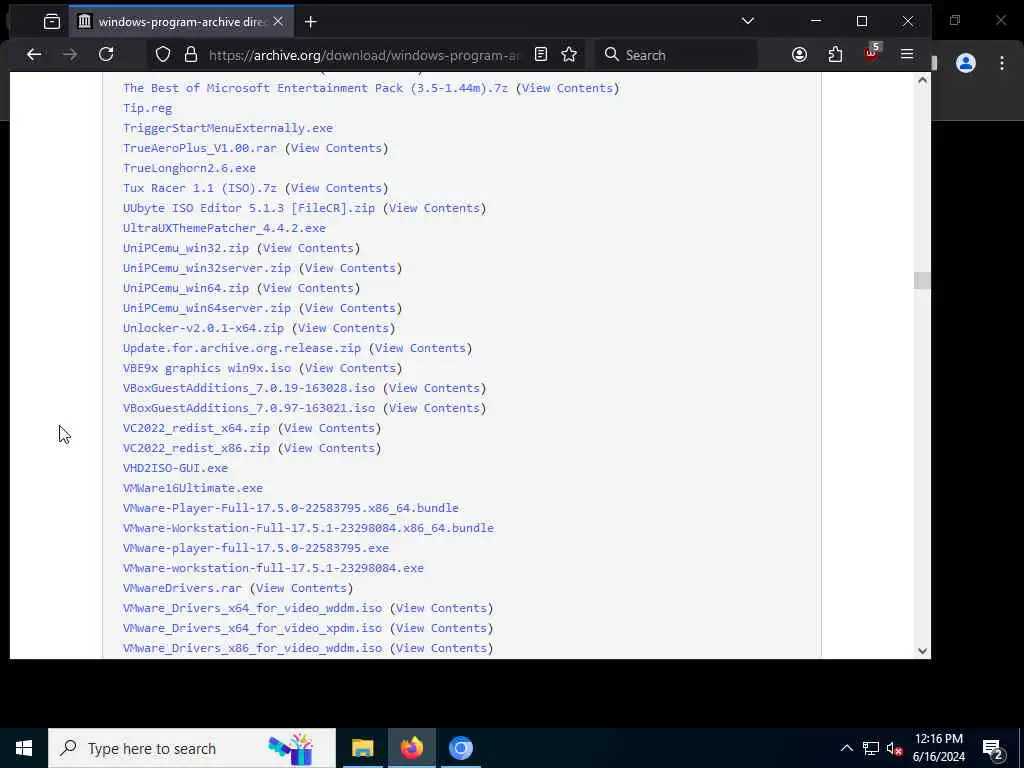View Contents of VBoxGuestAdditions_7.0.97-163021.iso
1024x768 pixels.
pos(434,408)
